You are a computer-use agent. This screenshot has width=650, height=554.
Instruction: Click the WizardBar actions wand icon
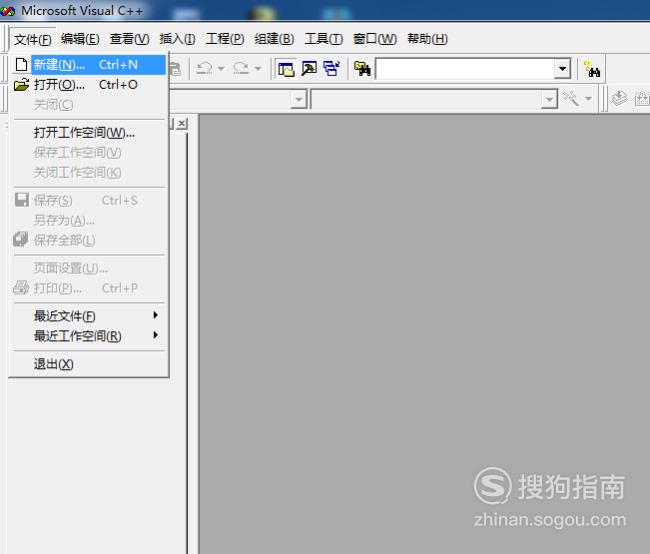[x=571, y=99]
